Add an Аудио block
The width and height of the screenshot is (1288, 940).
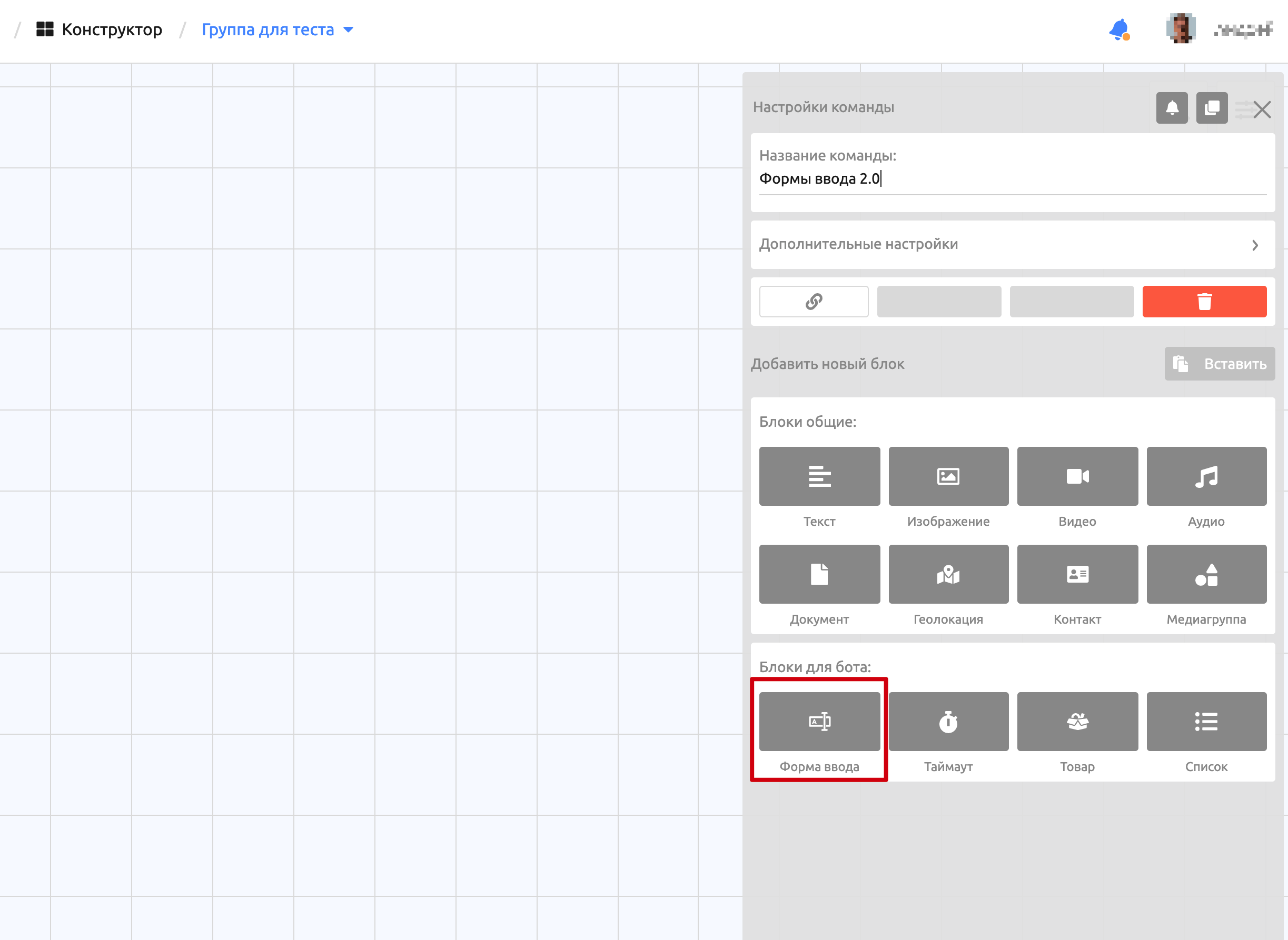click(1206, 476)
